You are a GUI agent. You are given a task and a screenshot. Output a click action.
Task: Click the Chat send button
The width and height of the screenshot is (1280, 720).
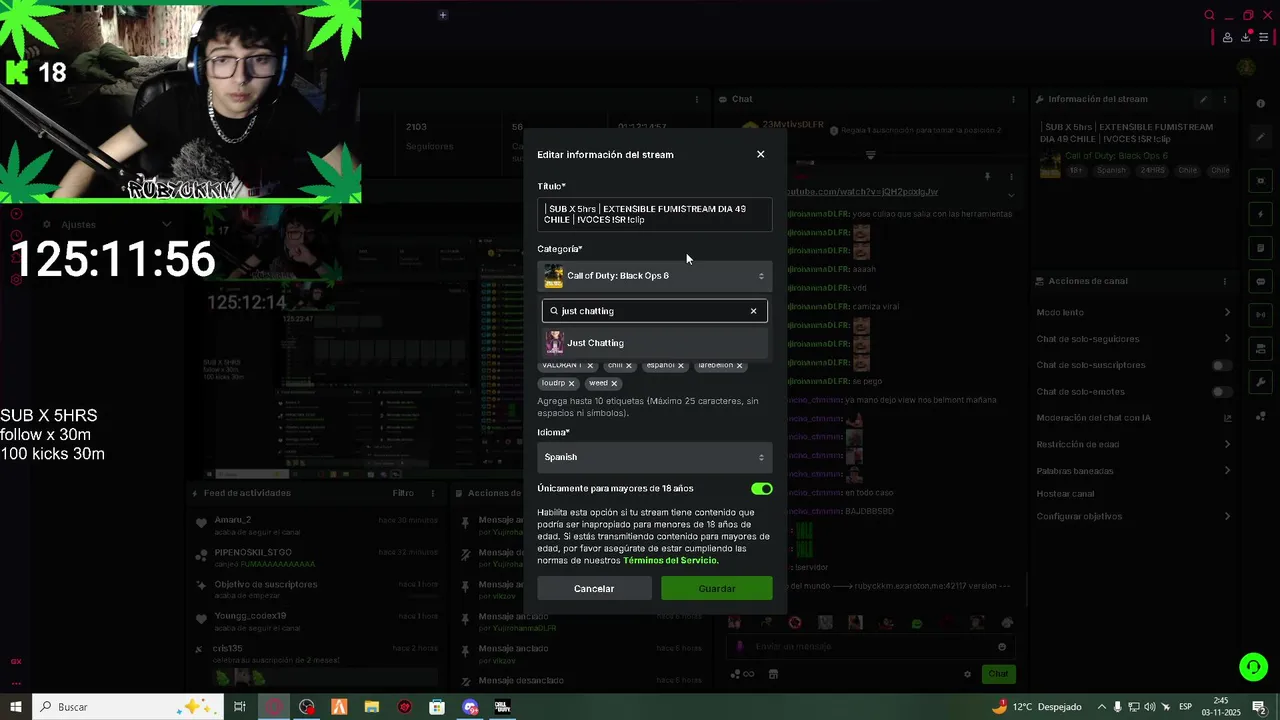[999, 674]
